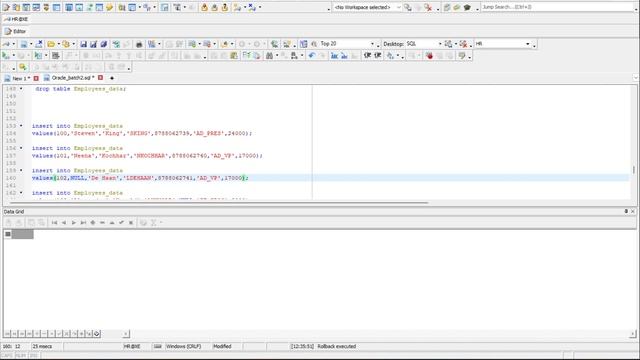Click '25 msecs' in the status bar
This screenshot has width=640, height=360.
(x=42, y=347)
